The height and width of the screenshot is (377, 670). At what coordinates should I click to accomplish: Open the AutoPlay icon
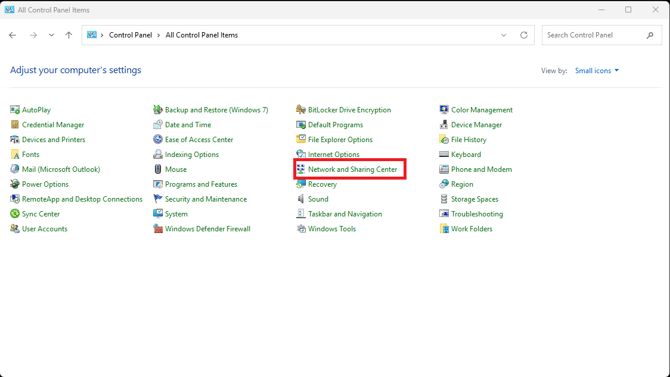(x=15, y=110)
